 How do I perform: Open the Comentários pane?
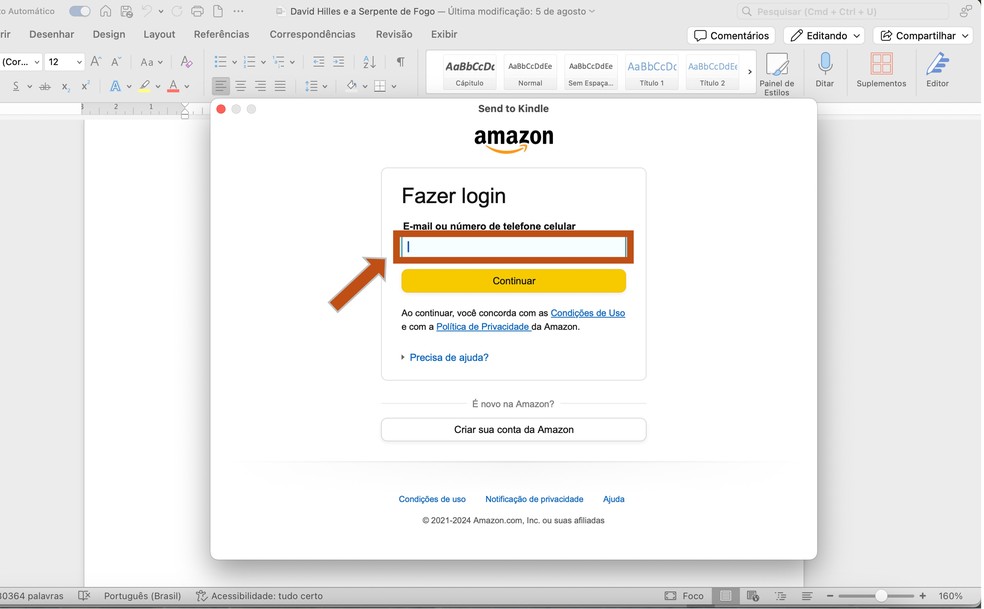[732, 36]
